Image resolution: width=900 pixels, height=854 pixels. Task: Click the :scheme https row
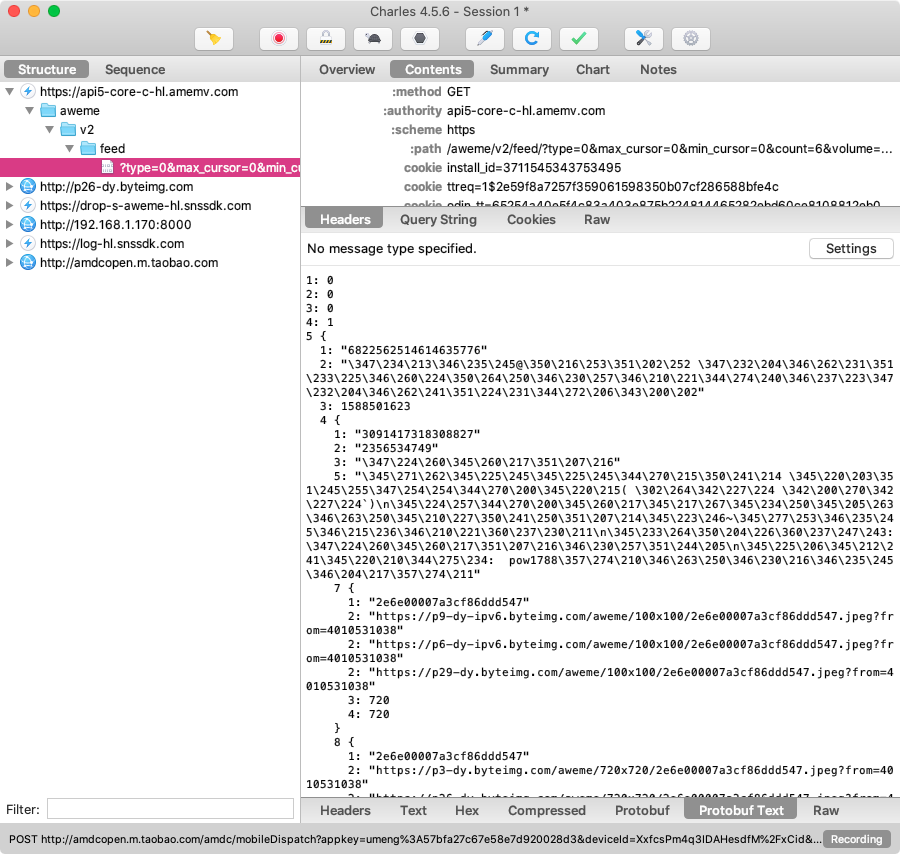point(600,130)
